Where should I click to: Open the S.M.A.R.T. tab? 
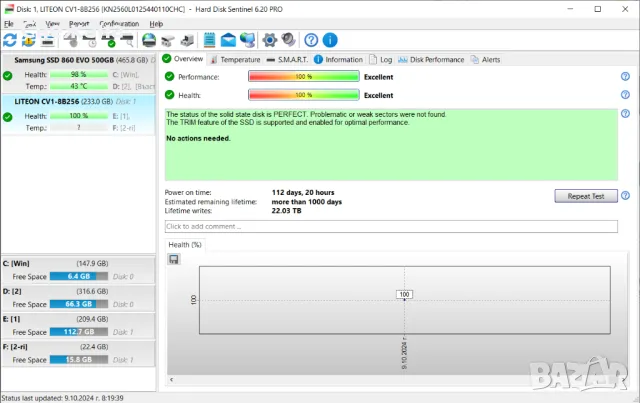click(x=290, y=59)
